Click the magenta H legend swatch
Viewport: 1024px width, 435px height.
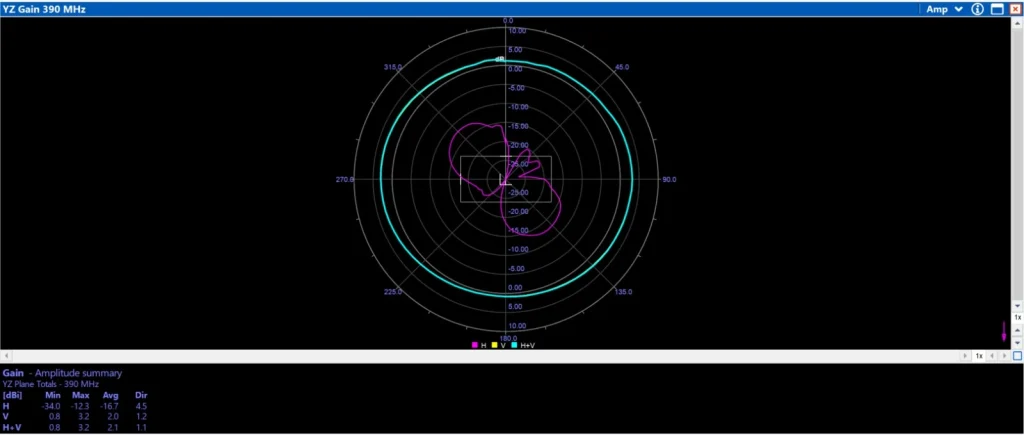(x=475, y=345)
